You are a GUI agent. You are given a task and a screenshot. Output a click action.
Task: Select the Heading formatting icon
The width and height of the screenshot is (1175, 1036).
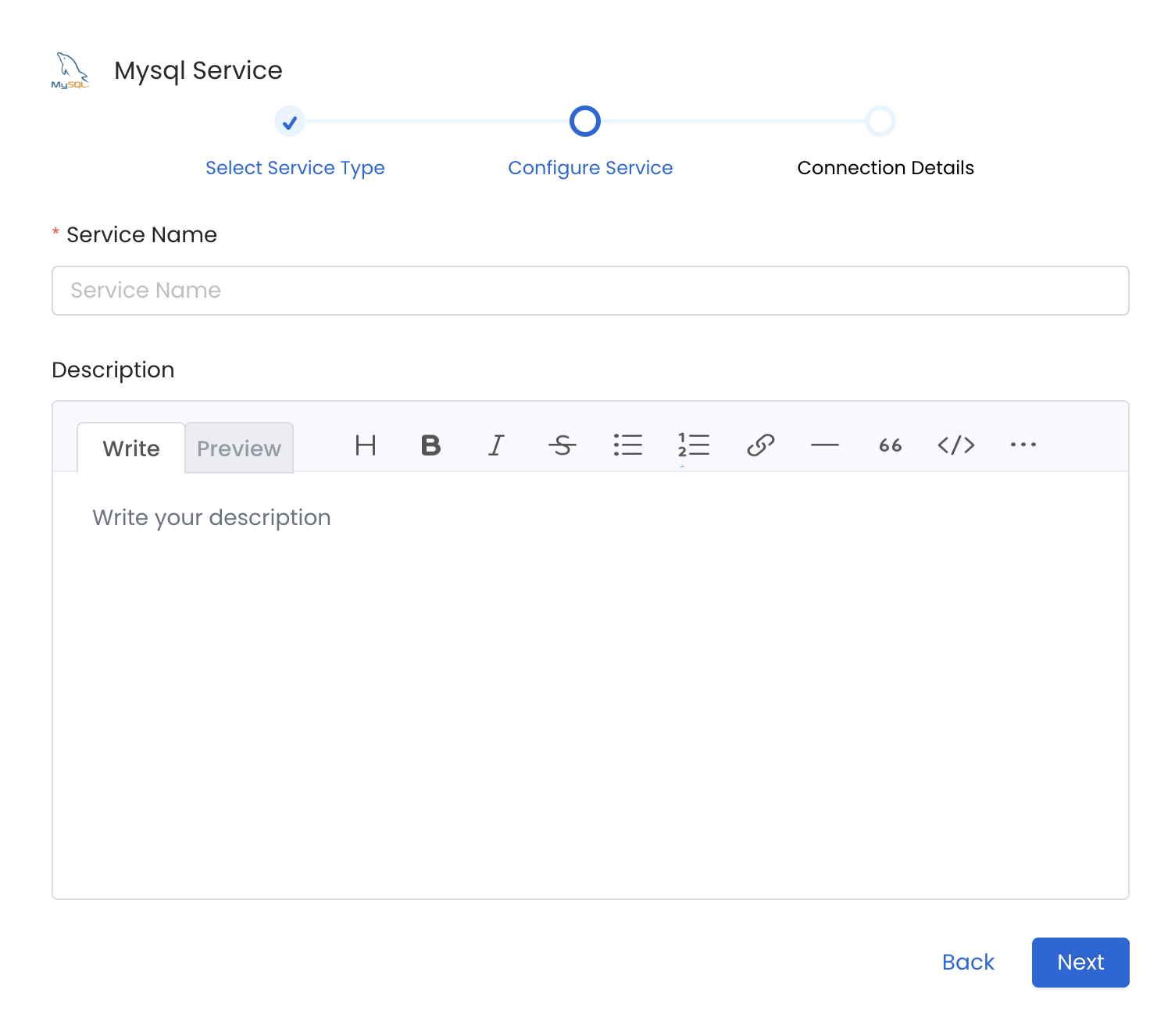365,446
